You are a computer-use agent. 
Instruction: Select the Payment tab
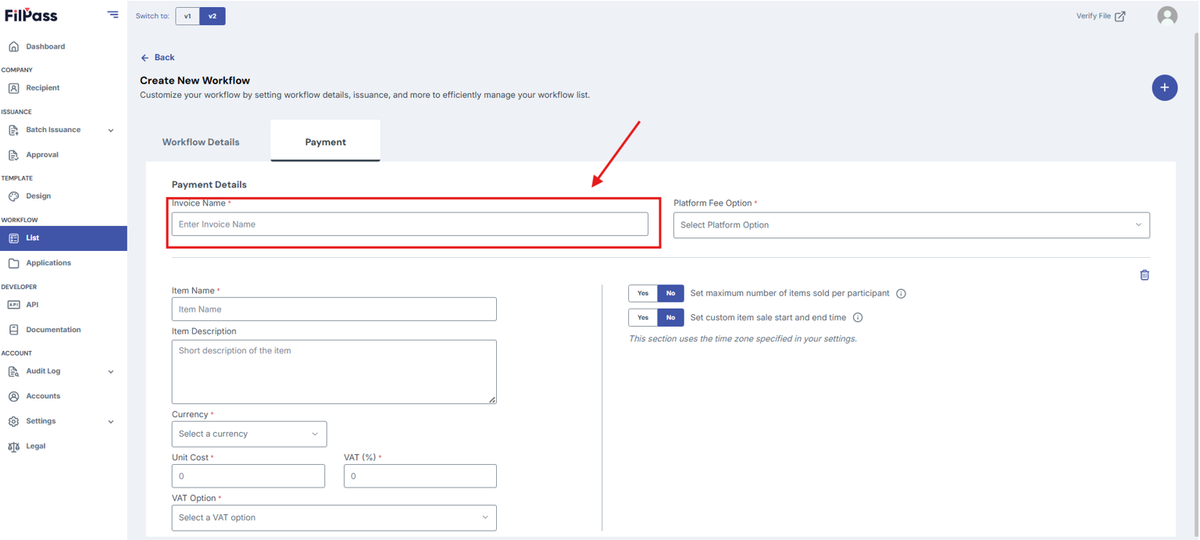(325, 142)
